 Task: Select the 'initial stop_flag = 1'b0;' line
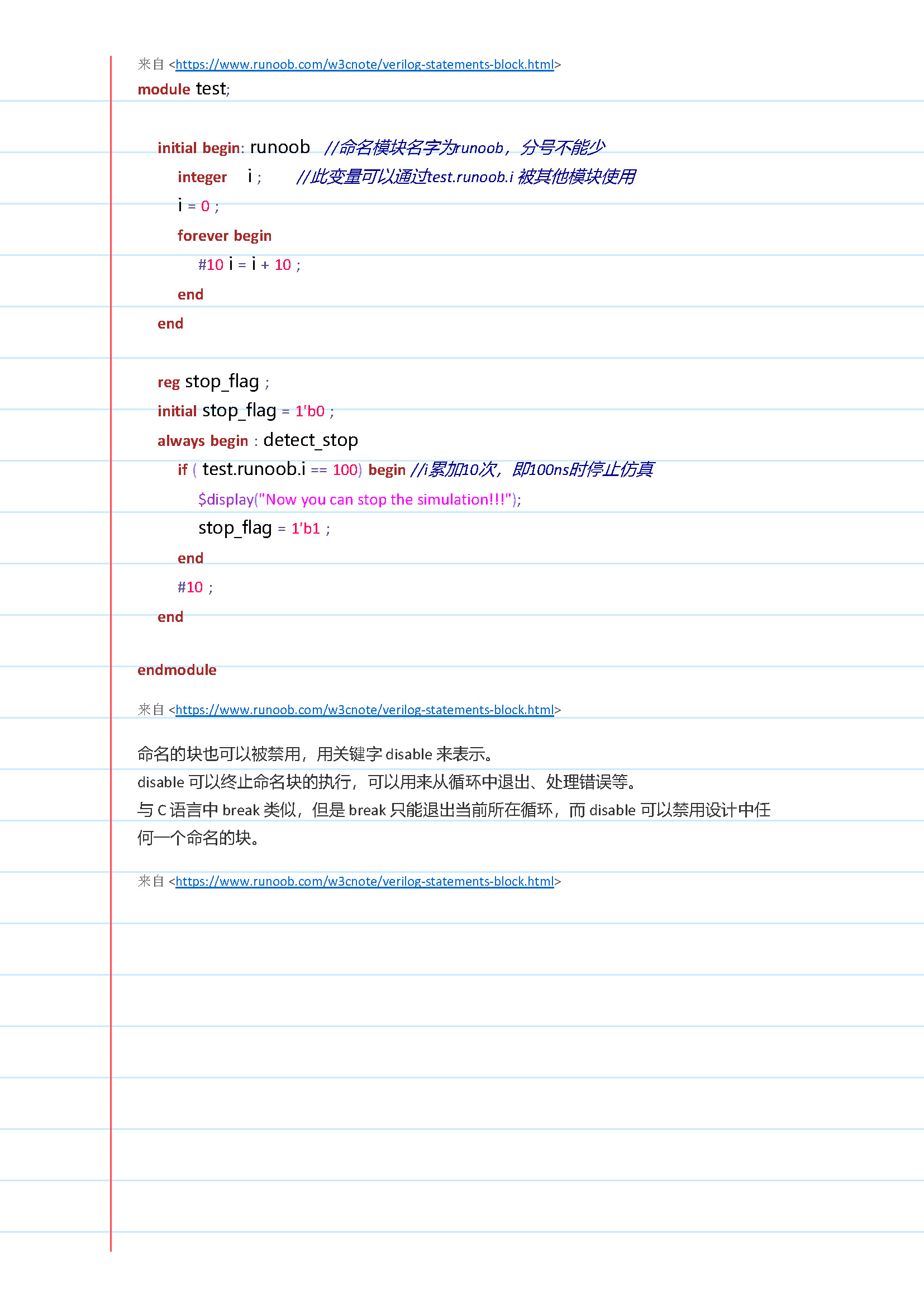tap(245, 411)
